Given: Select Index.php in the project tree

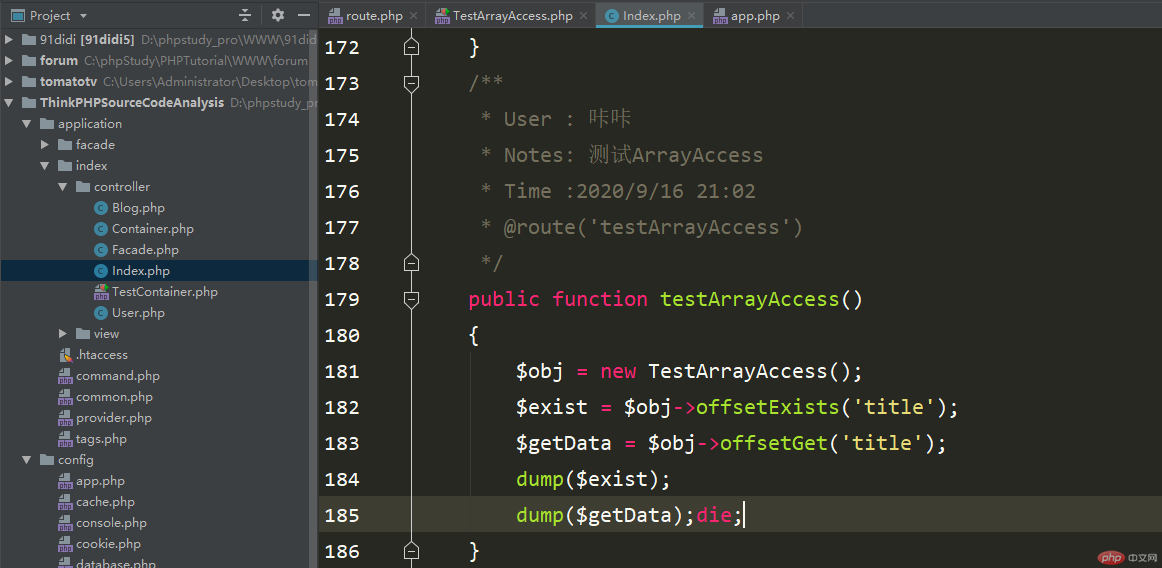Looking at the screenshot, I should tap(141, 271).
